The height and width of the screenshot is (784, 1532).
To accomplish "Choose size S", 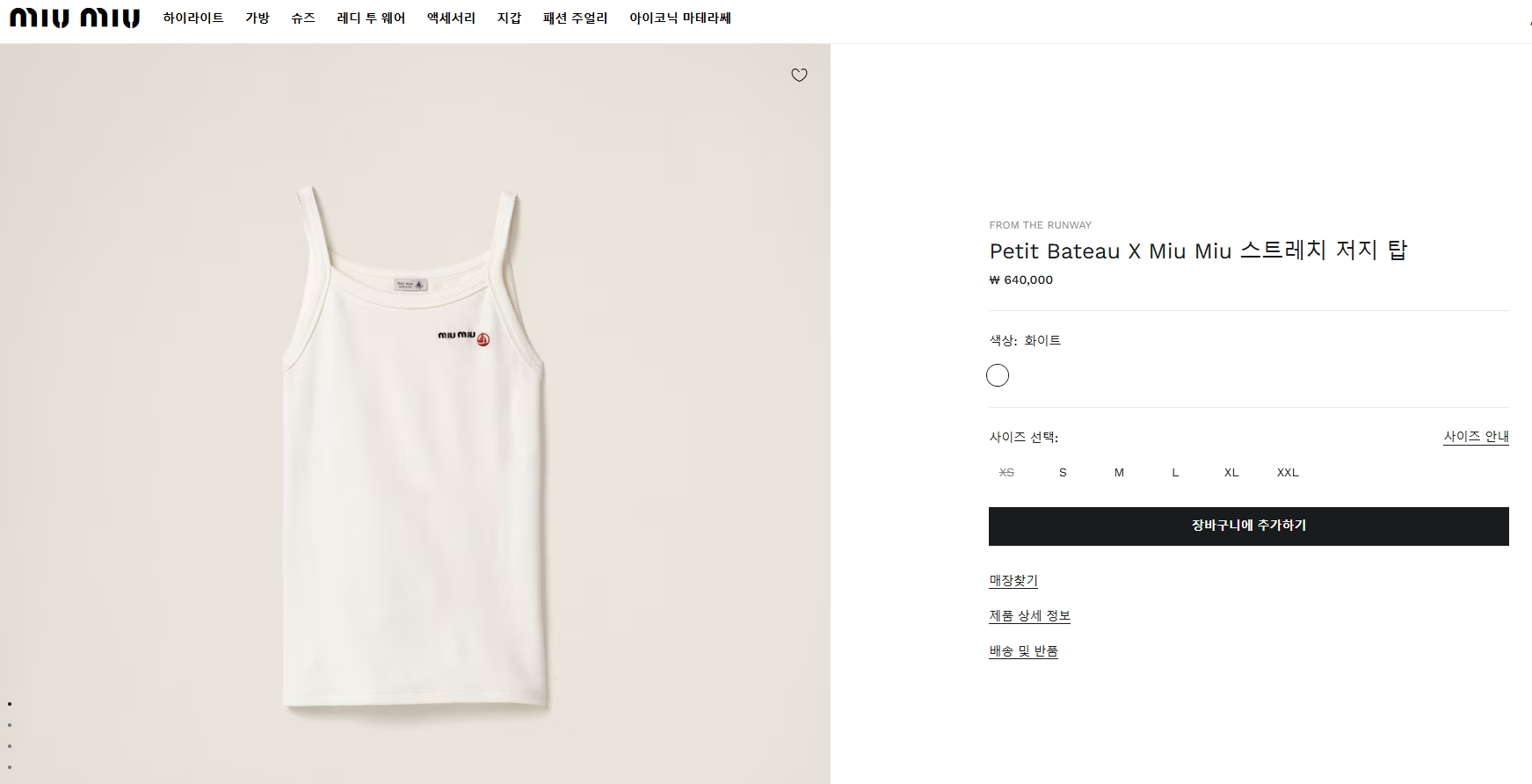I will (1063, 472).
